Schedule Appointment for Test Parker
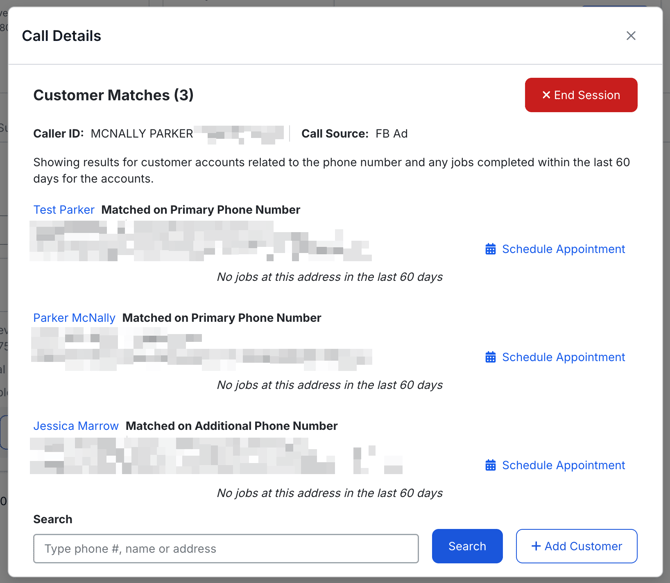The width and height of the screenshot is (670, 583). point(563,249)
